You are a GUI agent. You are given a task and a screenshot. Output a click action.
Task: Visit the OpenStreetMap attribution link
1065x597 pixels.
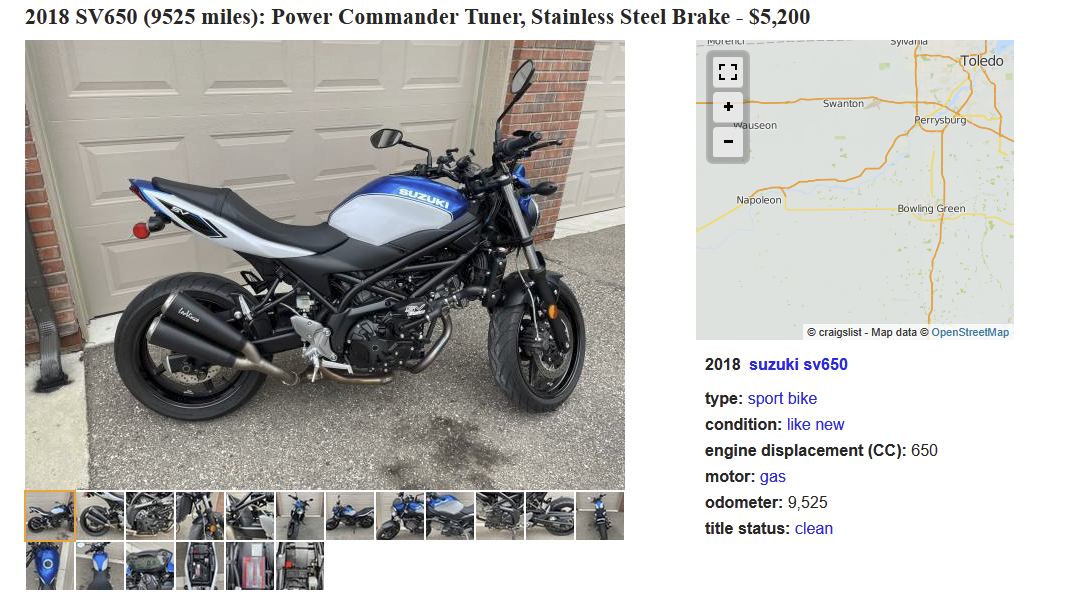coord(970,332)
